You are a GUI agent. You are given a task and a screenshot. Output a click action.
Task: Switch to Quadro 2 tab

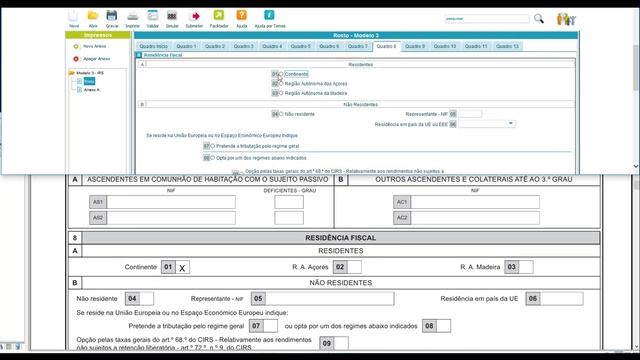(215, 47)
